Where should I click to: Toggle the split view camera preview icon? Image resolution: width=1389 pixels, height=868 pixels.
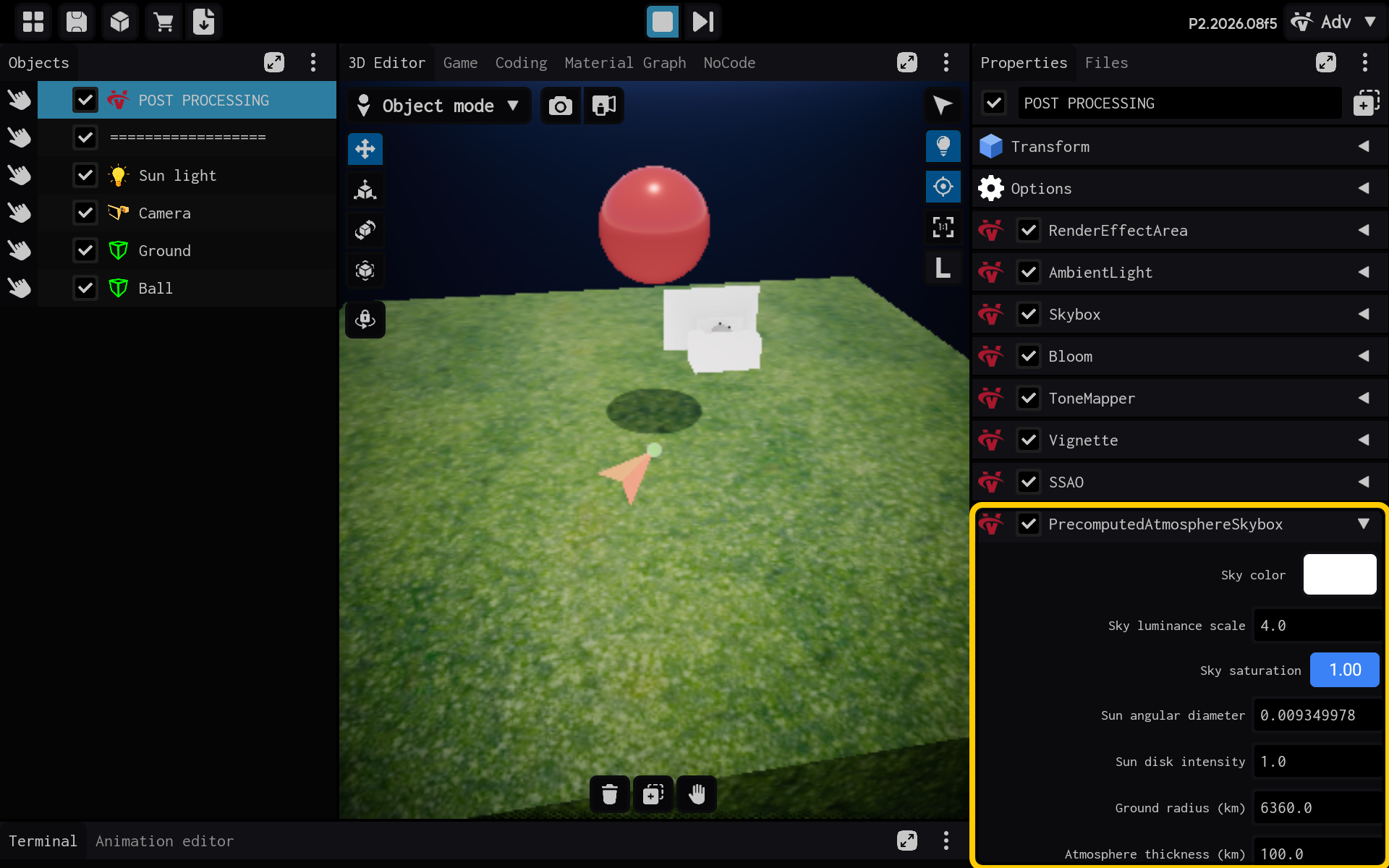(604, 106)
